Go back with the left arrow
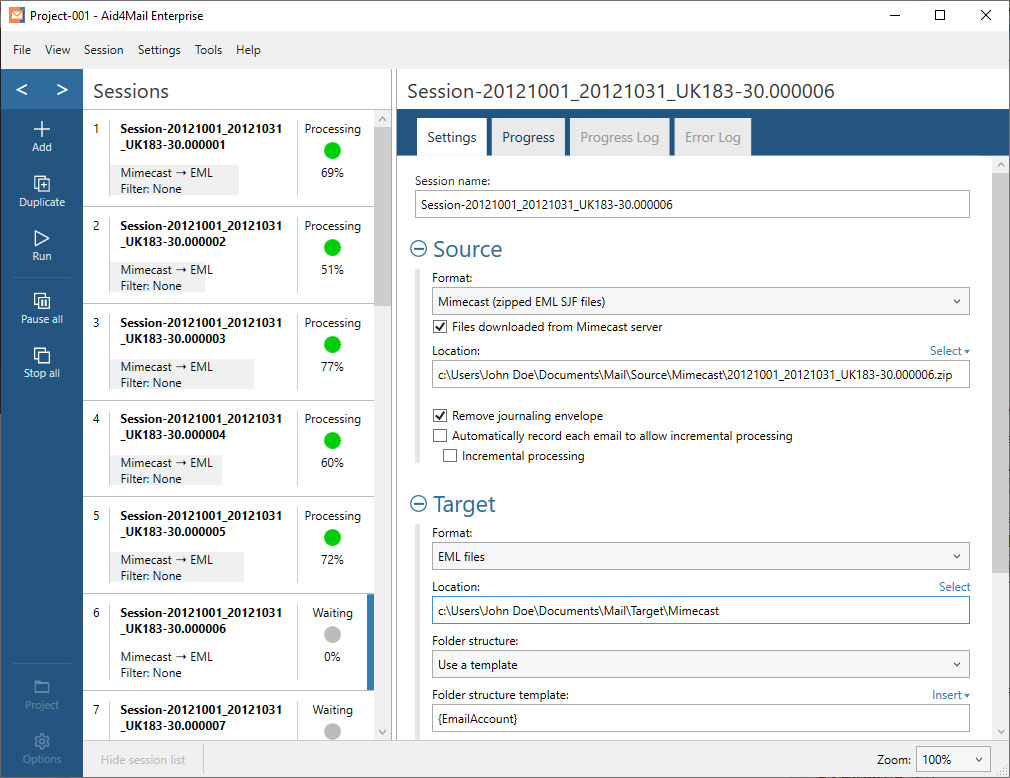This screenshot has width=1010, height=778. coord(22,90)
